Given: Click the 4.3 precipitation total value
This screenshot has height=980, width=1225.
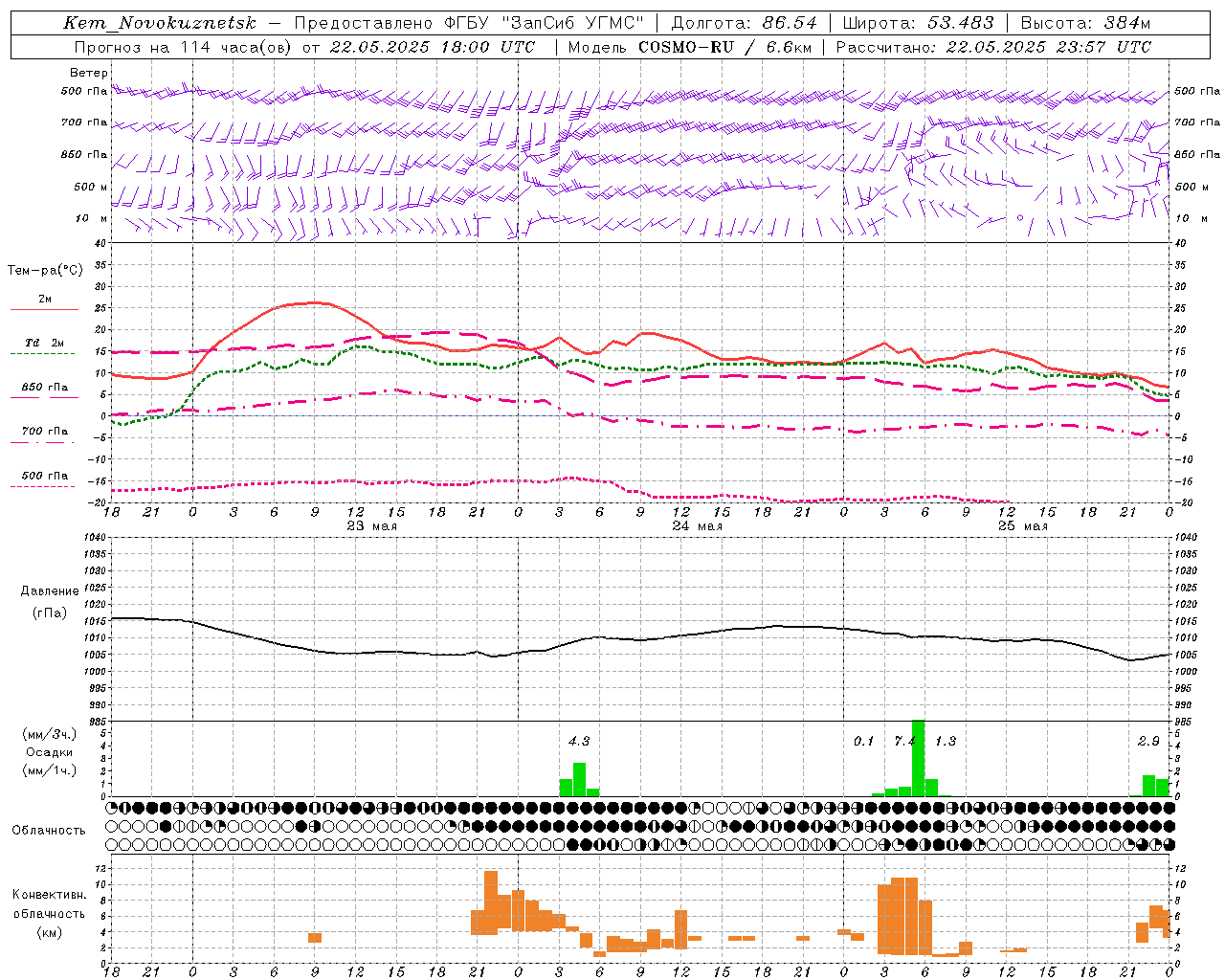Looking at the screenshot, I should point(579,741).
